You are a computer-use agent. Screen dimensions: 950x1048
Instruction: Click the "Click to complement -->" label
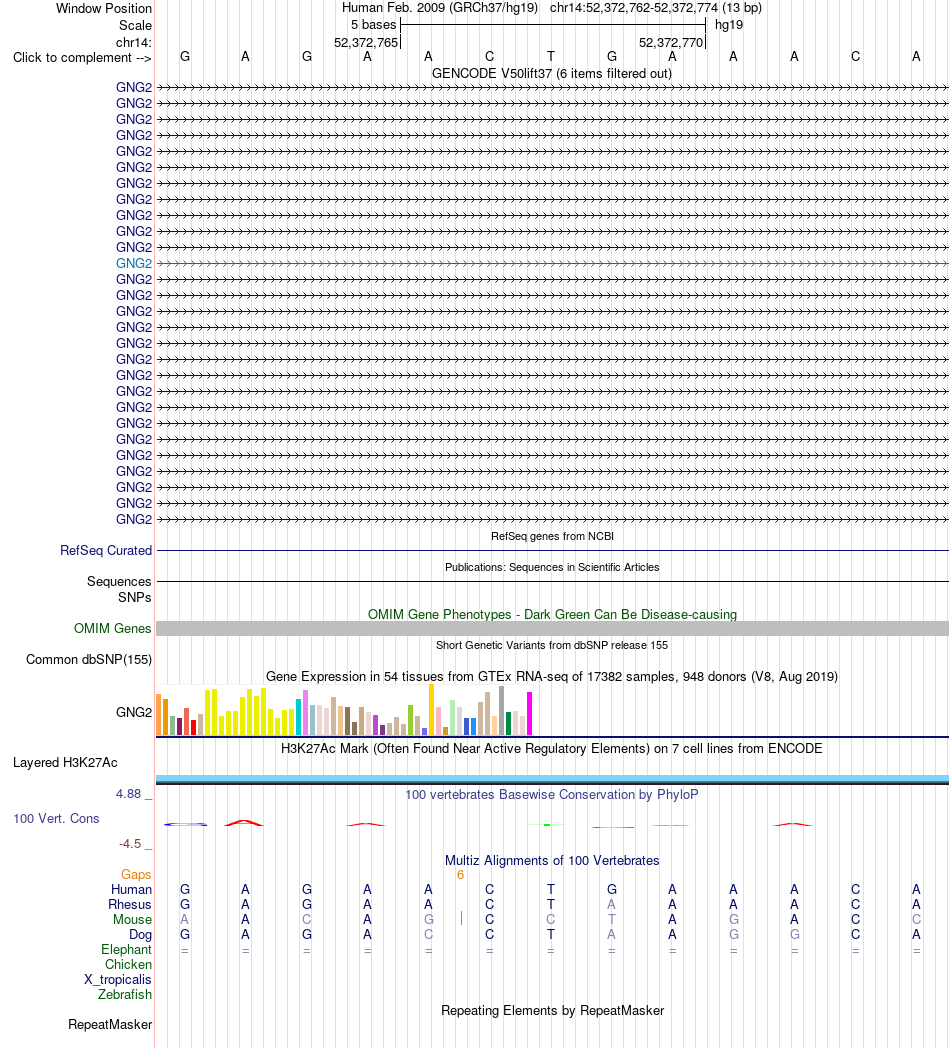(82, 57)
